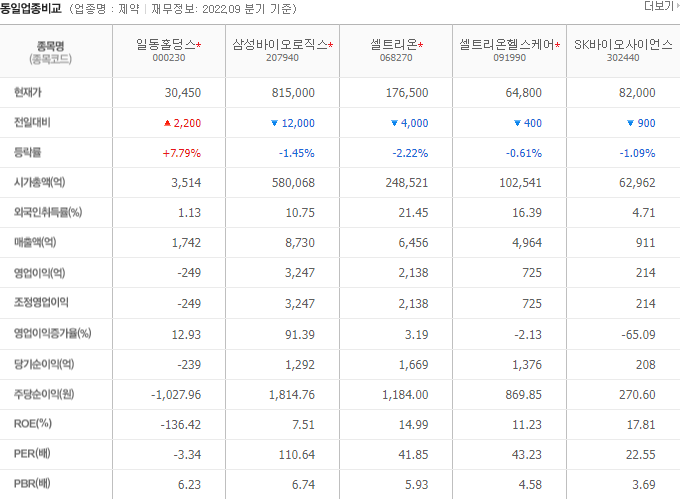Screen dimensions: 680x500
Task: Open the 삼성바이오로직스 stock link
Action: [280, 44]
